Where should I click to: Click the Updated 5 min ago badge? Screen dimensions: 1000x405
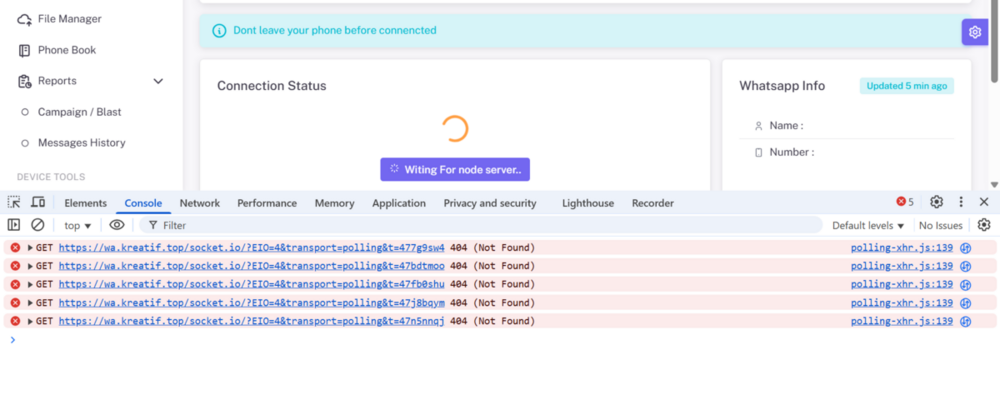pyautogui.click(x=906, y=86)
